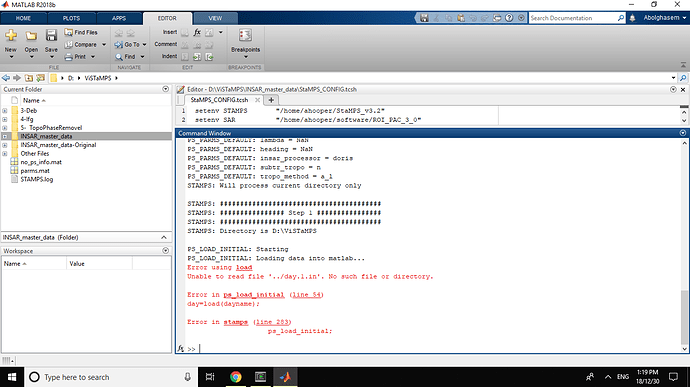Open Find Files tool

click(81, 32)
